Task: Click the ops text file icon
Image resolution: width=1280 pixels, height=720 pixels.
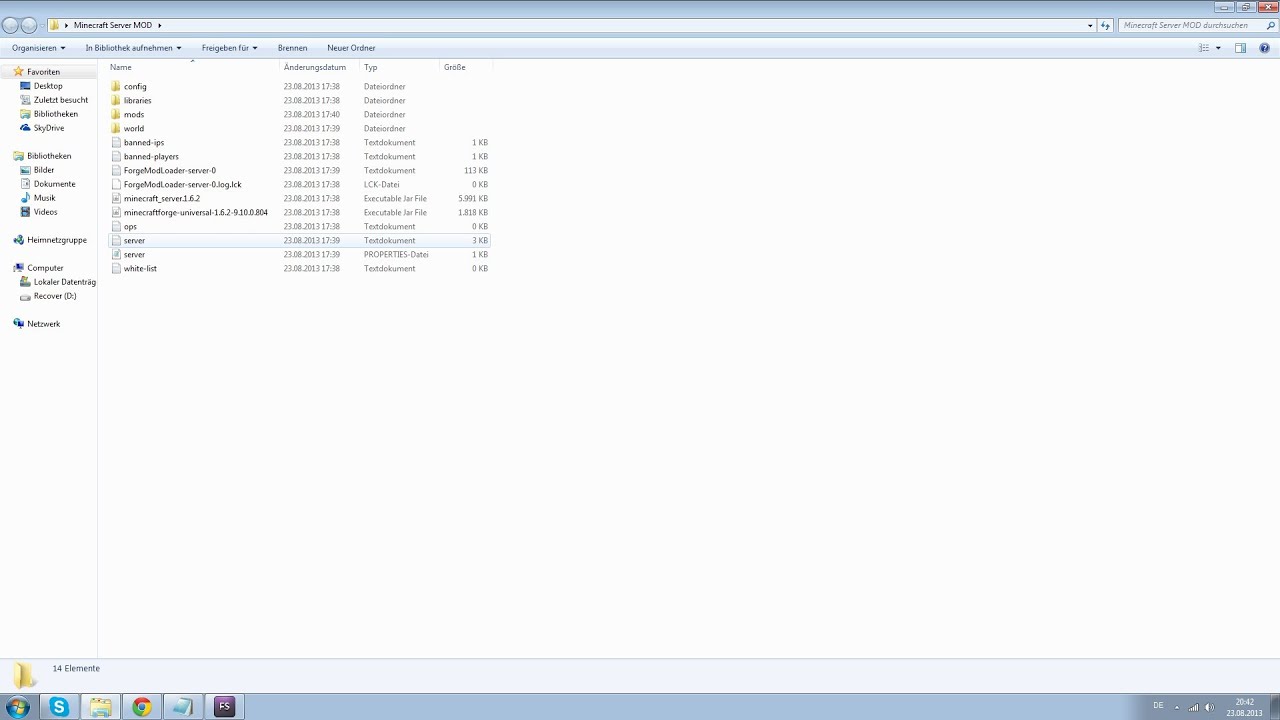Action: pos(116,226)
